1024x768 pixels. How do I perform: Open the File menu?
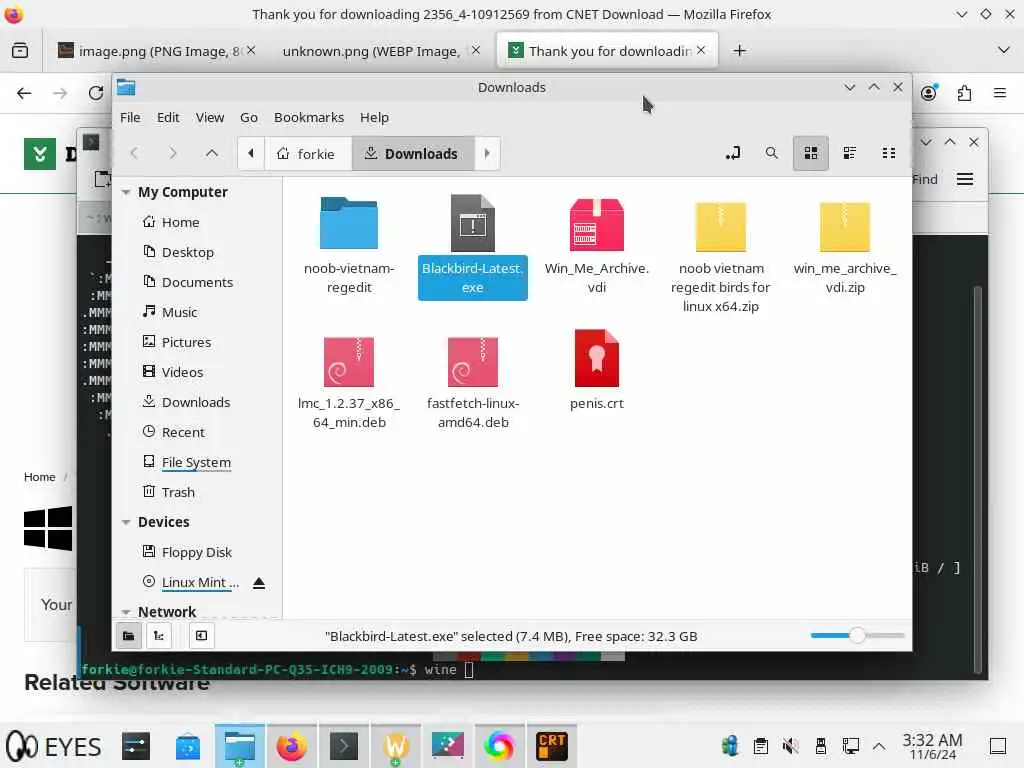(x=130, y=118)
